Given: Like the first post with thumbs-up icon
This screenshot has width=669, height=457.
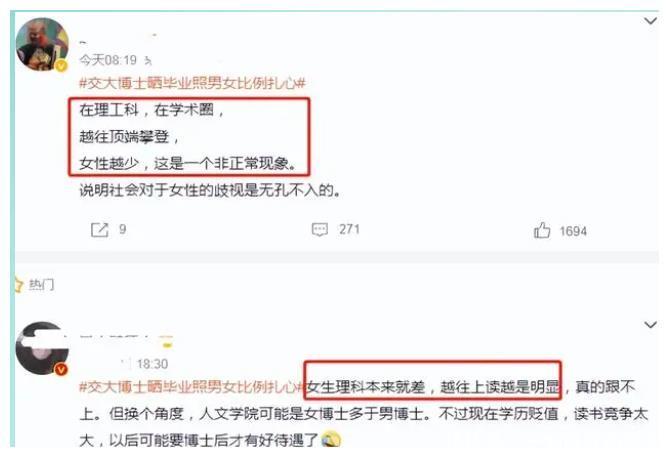Looking at the screenshot, I should [542, 230].
